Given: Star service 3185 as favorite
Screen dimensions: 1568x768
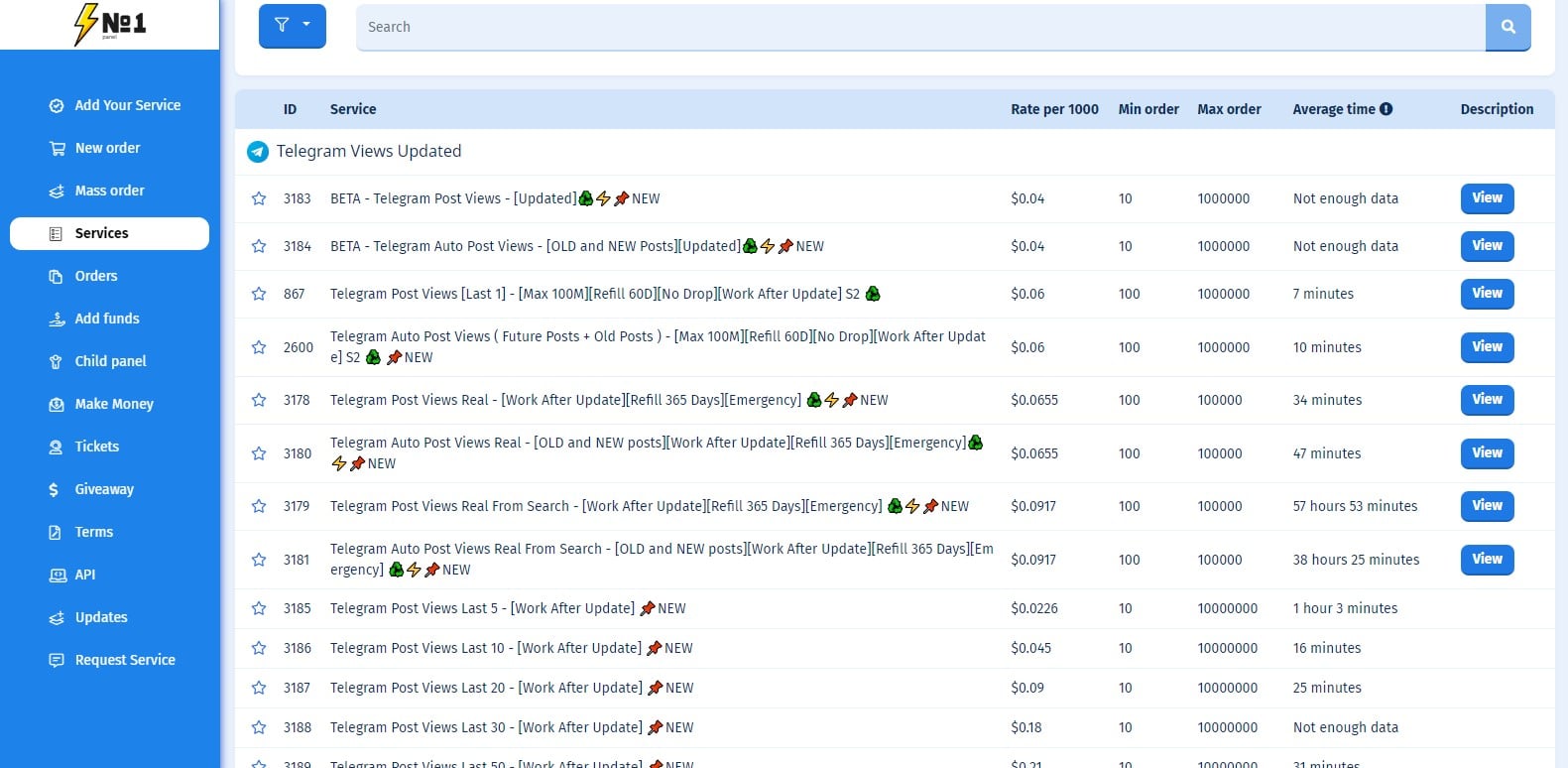Looking at the screenshot, I should pos(259,608).
